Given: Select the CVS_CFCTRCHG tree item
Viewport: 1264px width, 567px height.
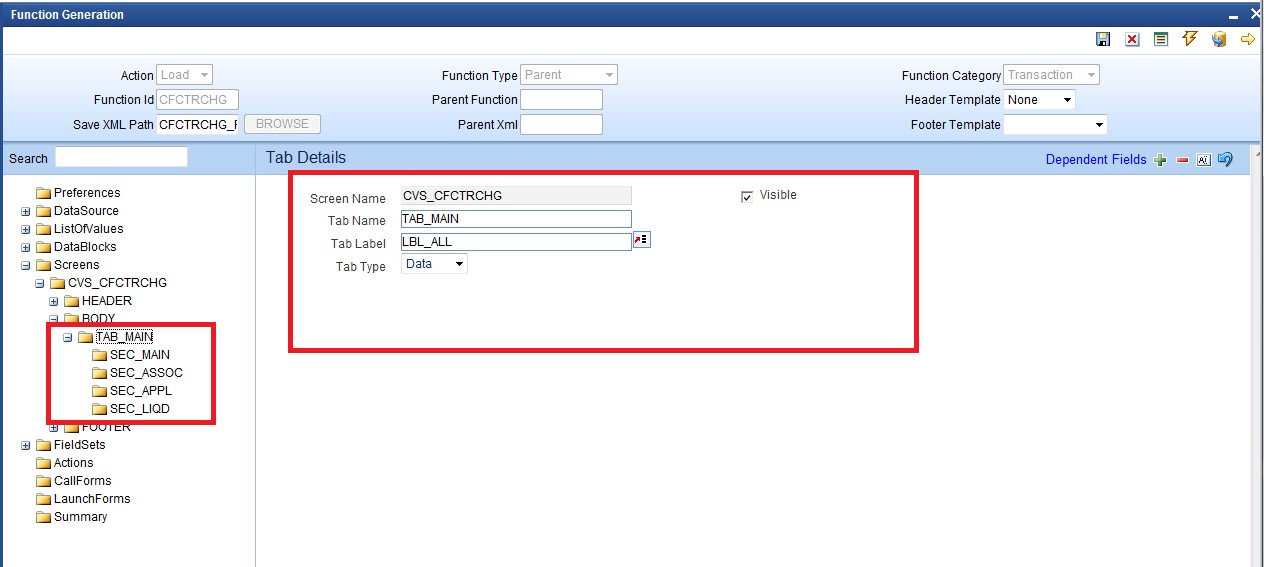Looking at the screenshot, I should (x=117, y=283).
